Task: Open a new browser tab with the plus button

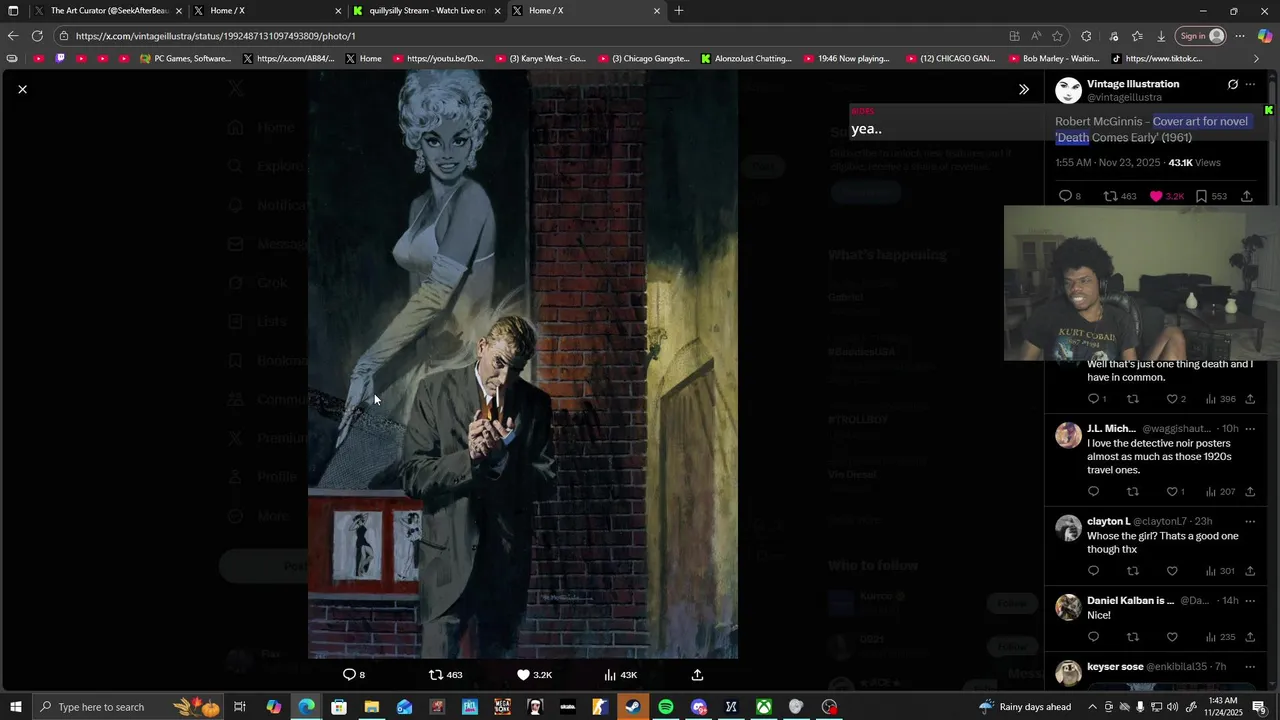Action: point(679,11)
